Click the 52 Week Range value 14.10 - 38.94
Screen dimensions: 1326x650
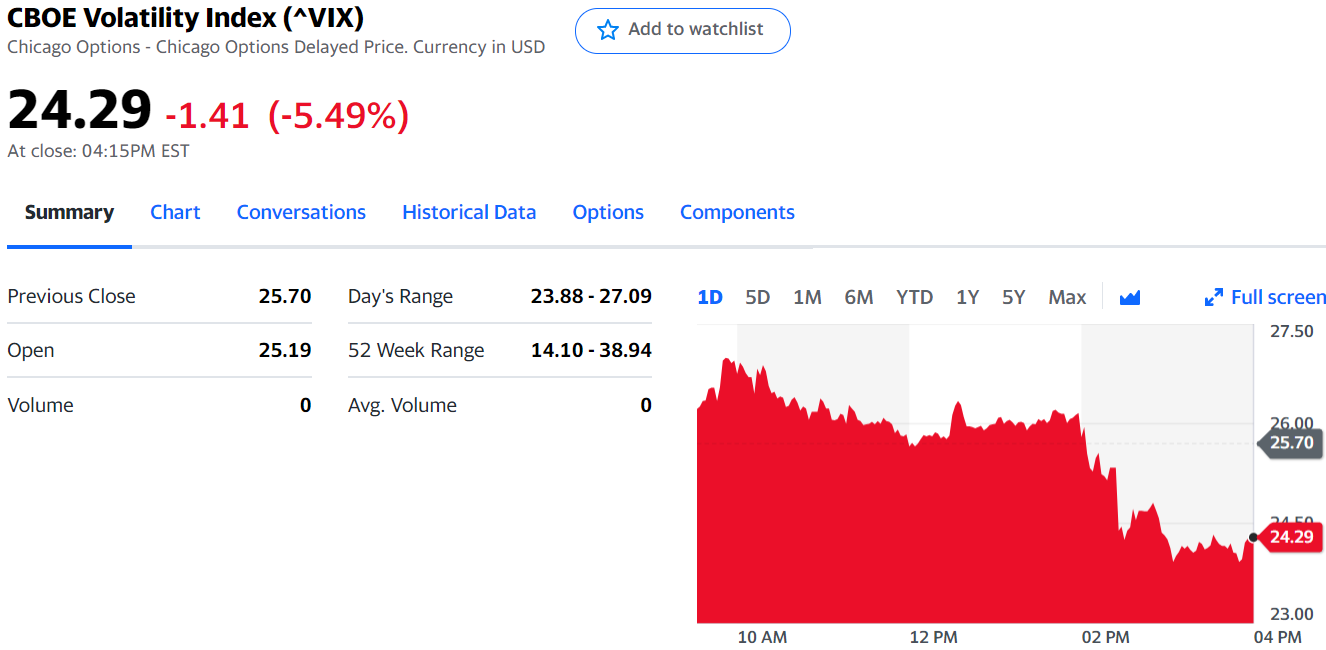point(591,350)
